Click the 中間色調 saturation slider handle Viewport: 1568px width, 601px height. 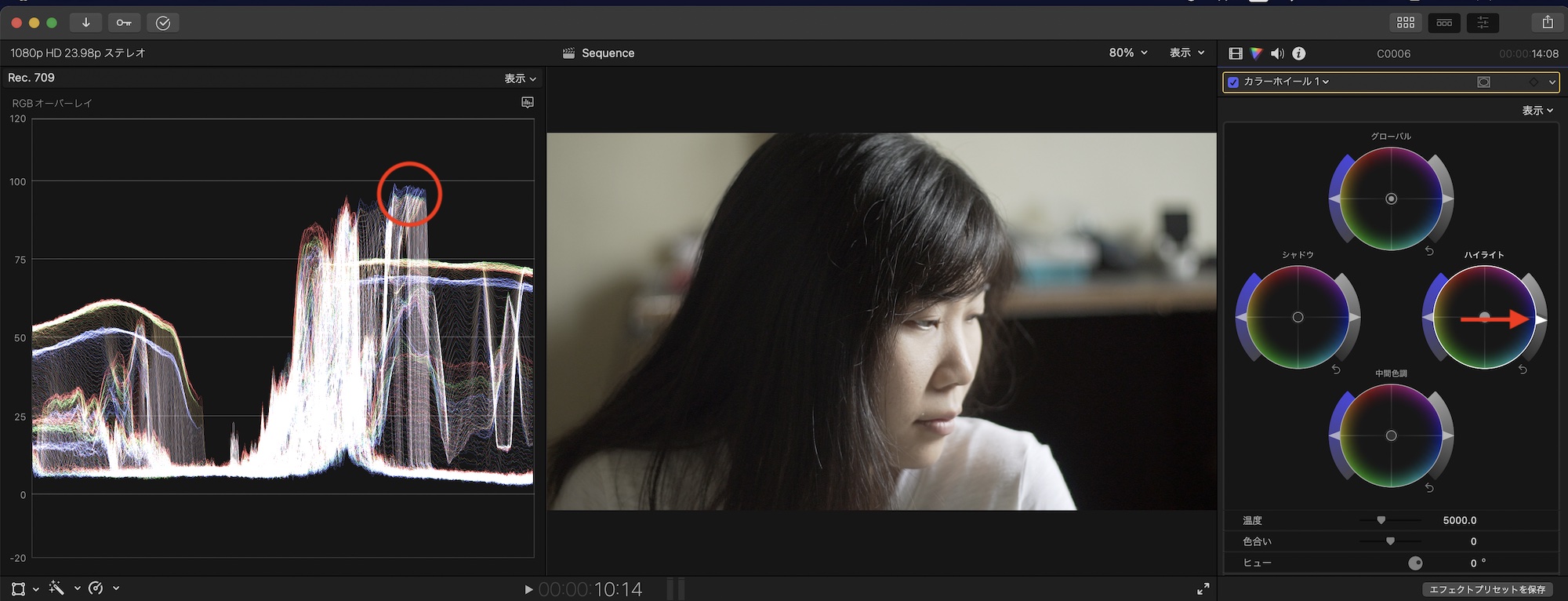[x=1334, y=436]
